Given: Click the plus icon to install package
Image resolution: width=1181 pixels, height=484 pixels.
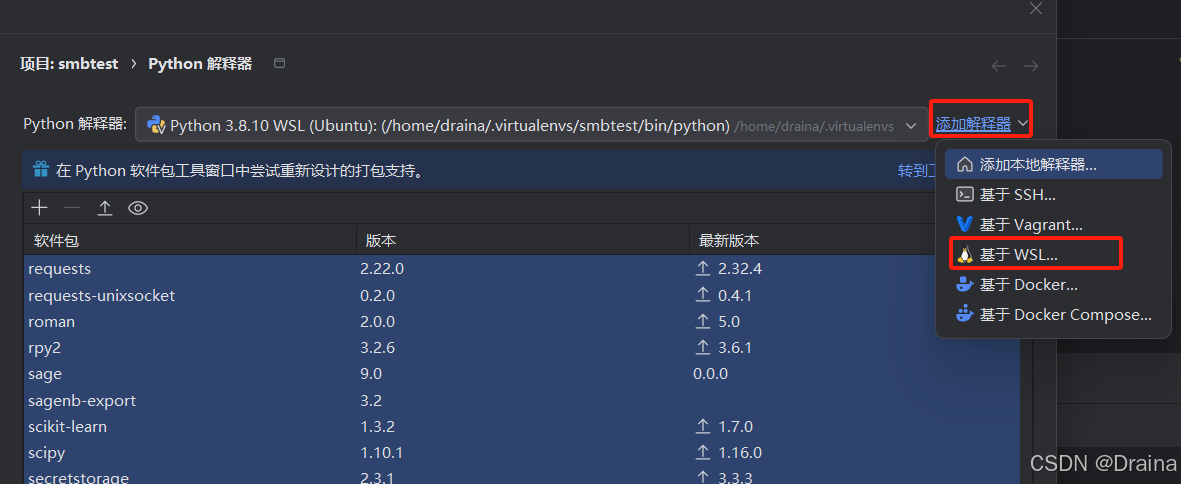Looking at the screenshot, I should 39,208.
